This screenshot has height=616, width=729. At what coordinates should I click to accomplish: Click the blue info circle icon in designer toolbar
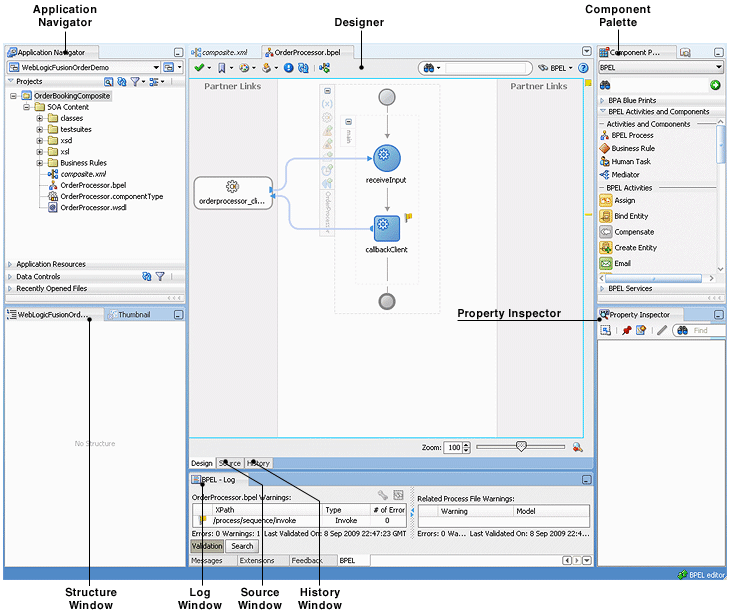click(288, 68)
